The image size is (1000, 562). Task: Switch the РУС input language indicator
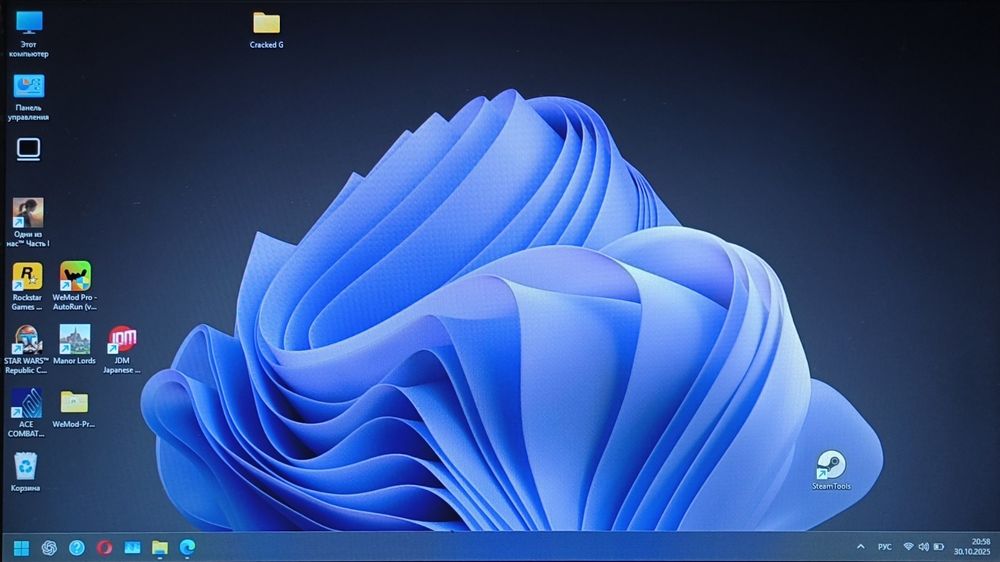coord(885,547)
